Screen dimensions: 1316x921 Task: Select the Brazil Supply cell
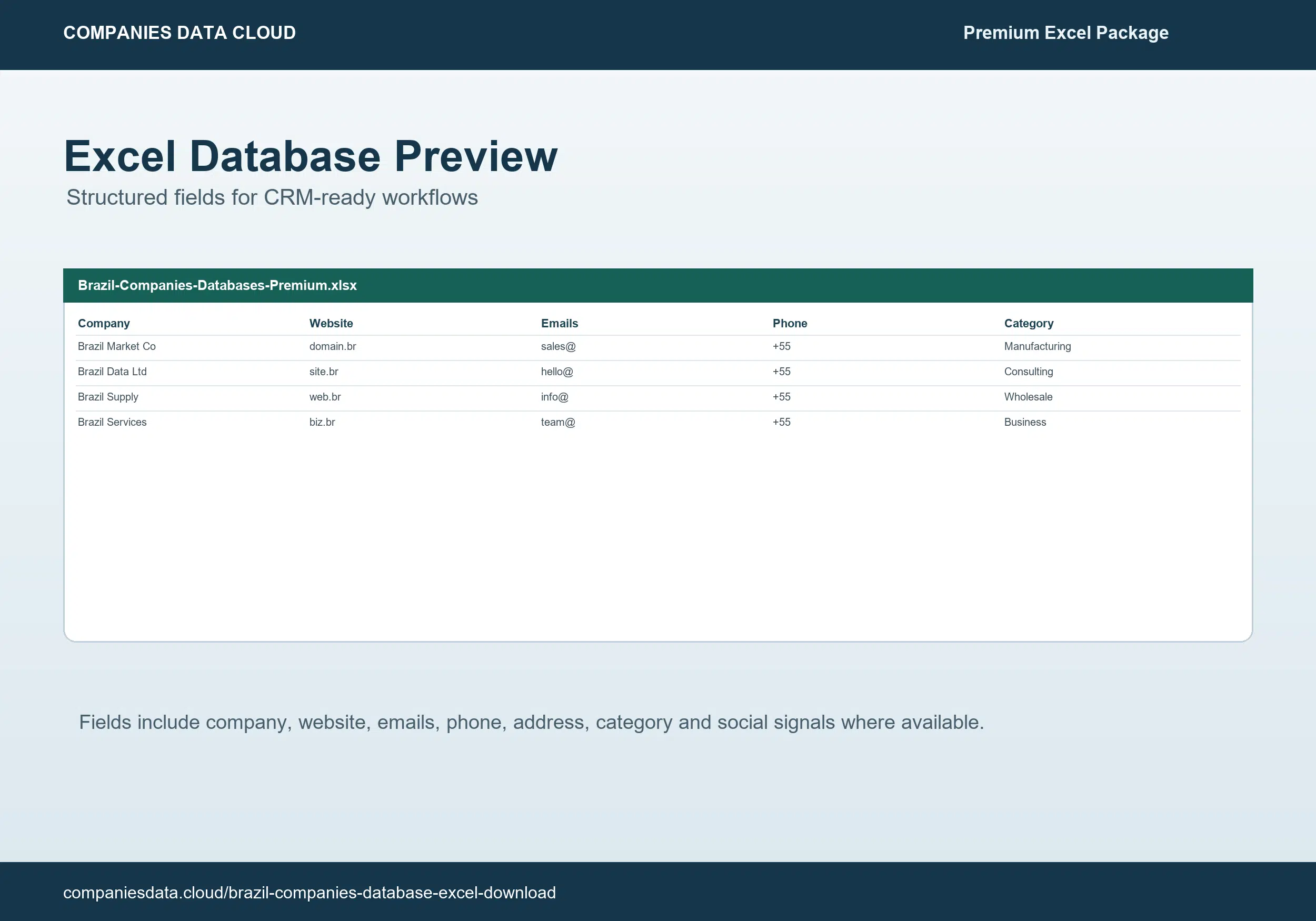[108, 397]
